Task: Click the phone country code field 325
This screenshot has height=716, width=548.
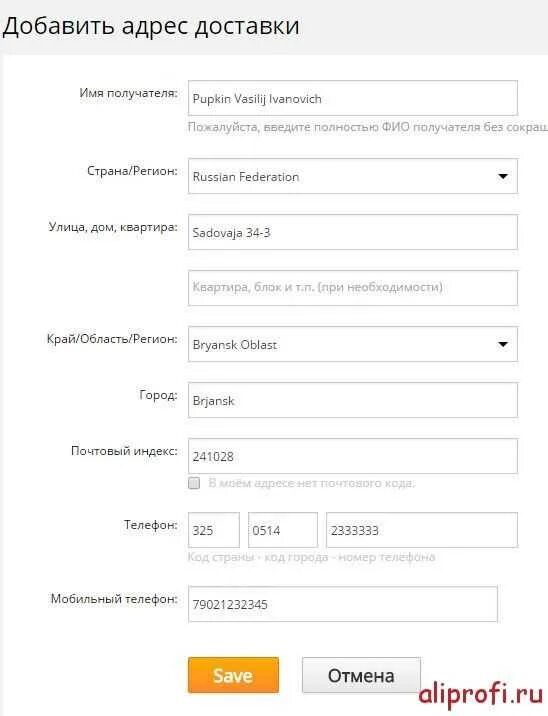Action: pyautogui.click(x=214, y=530)
